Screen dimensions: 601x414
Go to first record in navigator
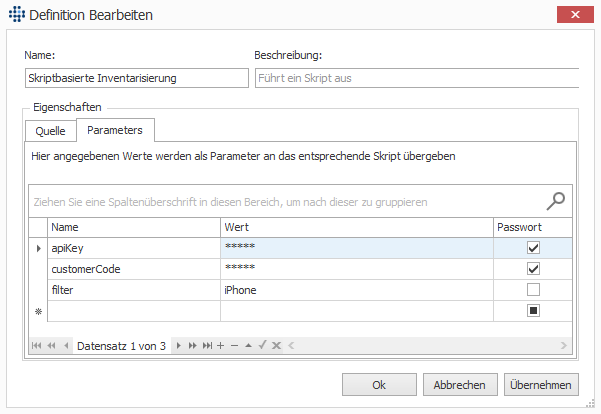point(36,346)
